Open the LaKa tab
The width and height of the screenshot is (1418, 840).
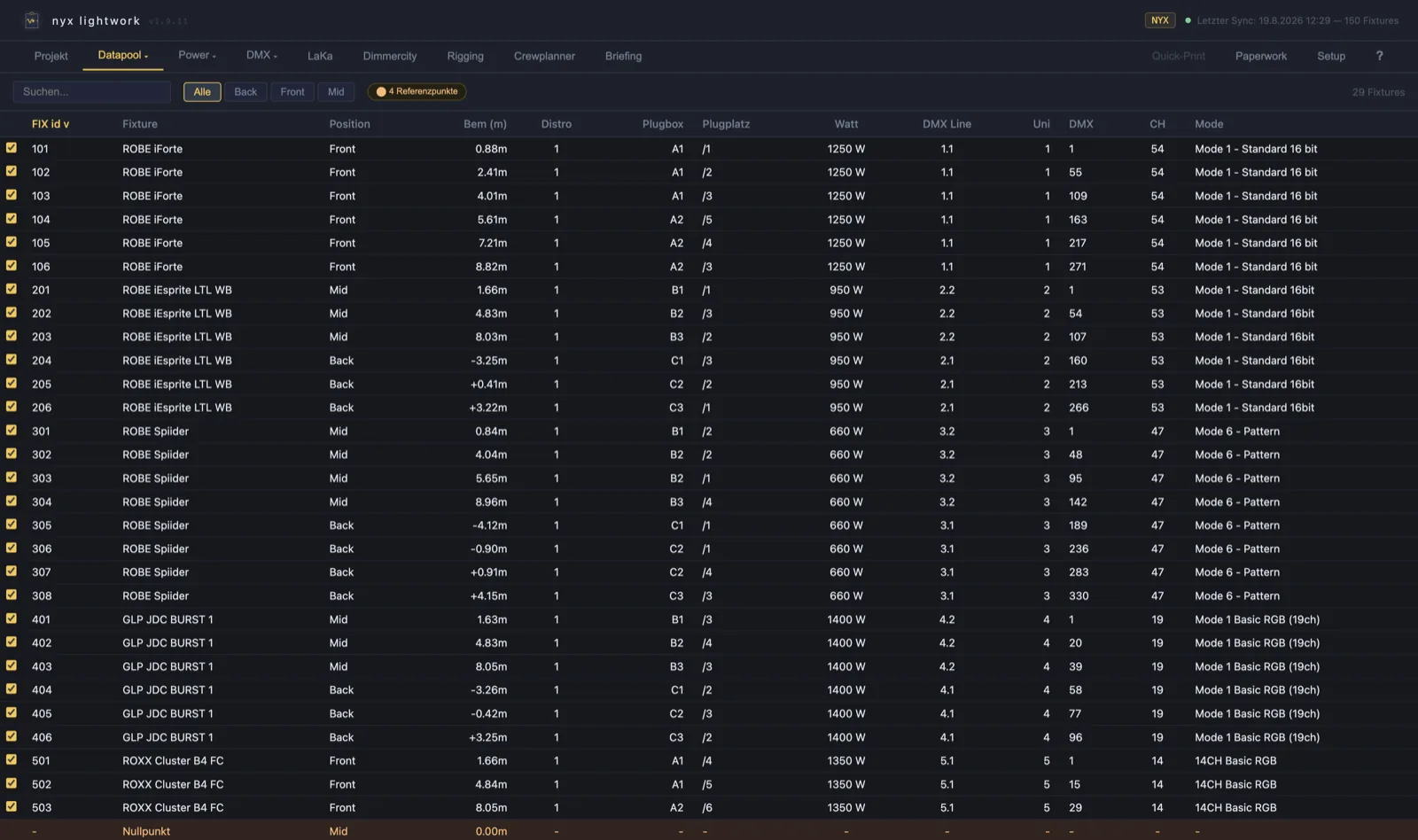(x=320, y=56)
